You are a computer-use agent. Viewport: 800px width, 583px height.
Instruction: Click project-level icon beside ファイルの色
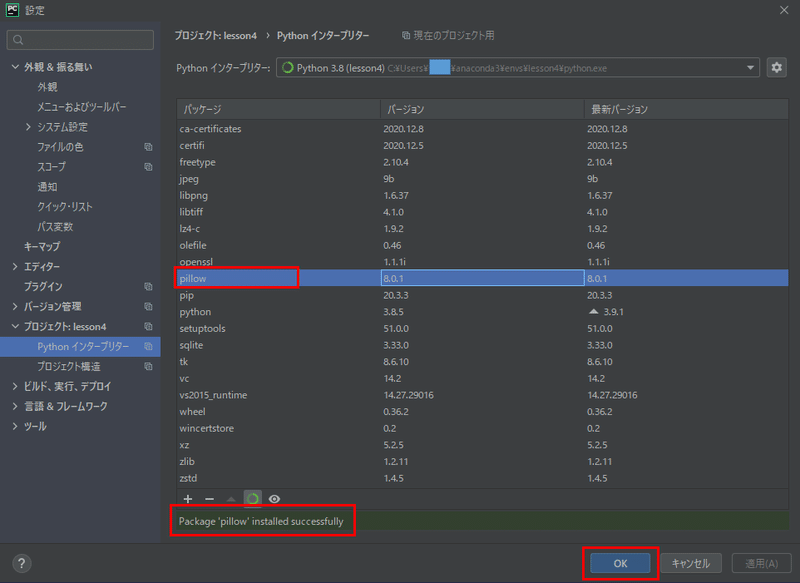coord(148,147)
